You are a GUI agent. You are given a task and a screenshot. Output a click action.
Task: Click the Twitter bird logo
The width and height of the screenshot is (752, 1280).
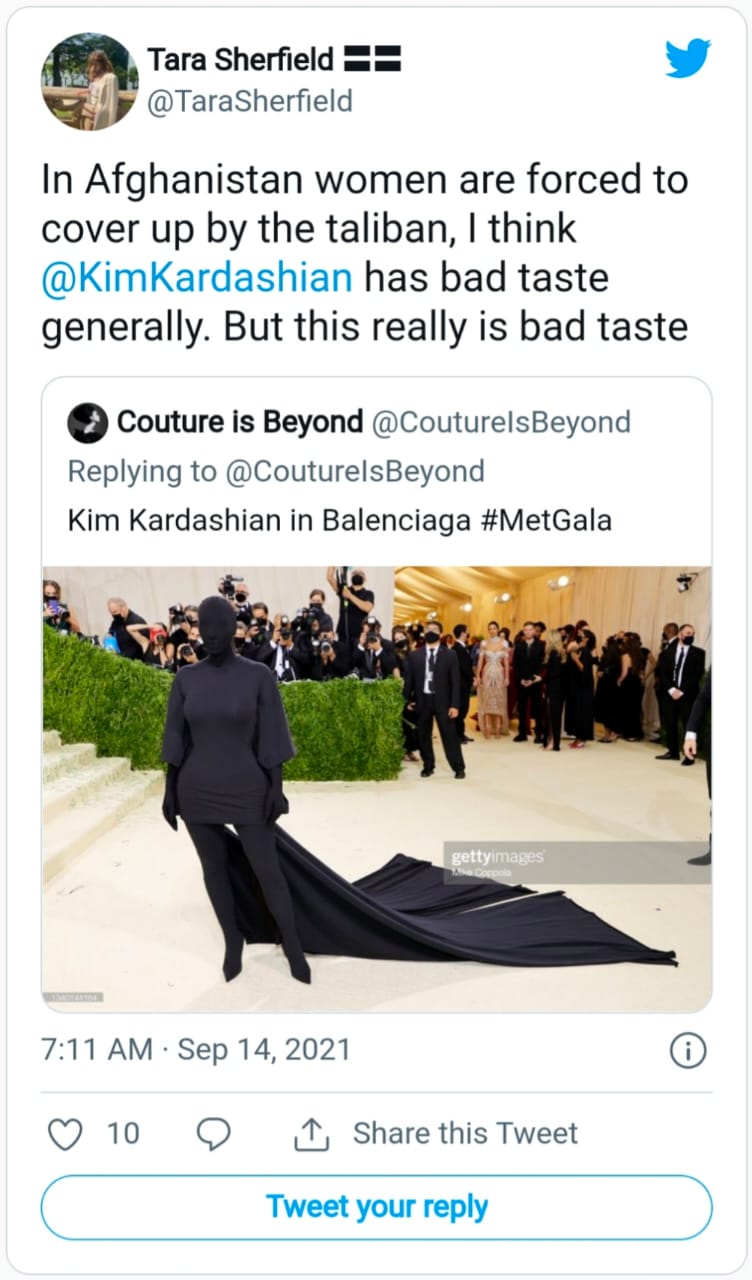click(x=687, y=58)
